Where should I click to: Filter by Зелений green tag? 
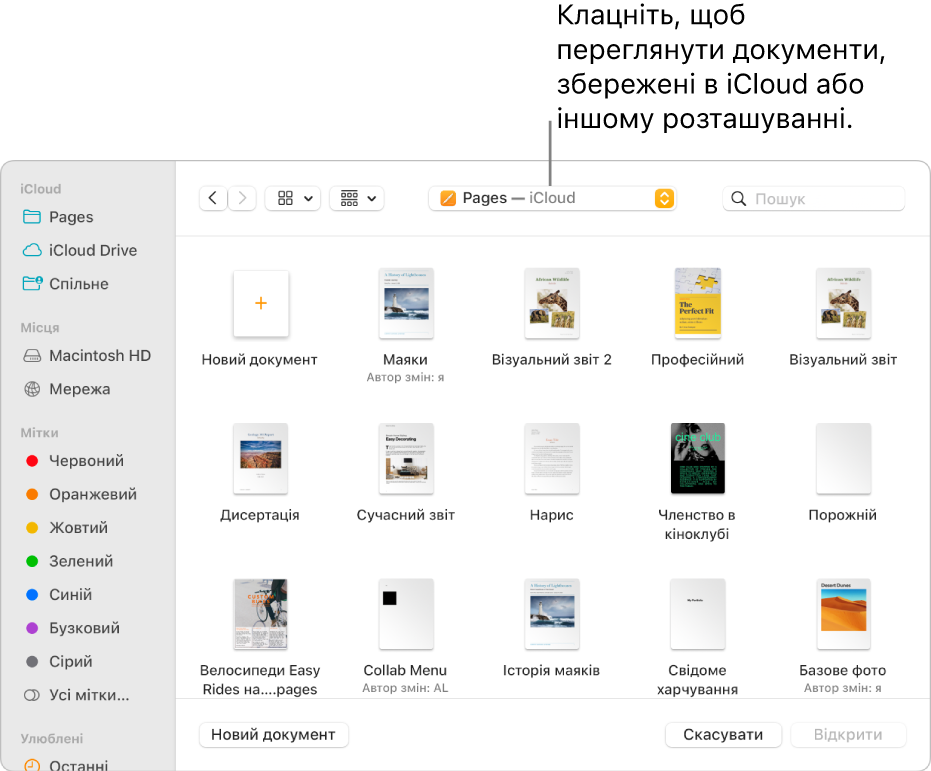(69, 561)
